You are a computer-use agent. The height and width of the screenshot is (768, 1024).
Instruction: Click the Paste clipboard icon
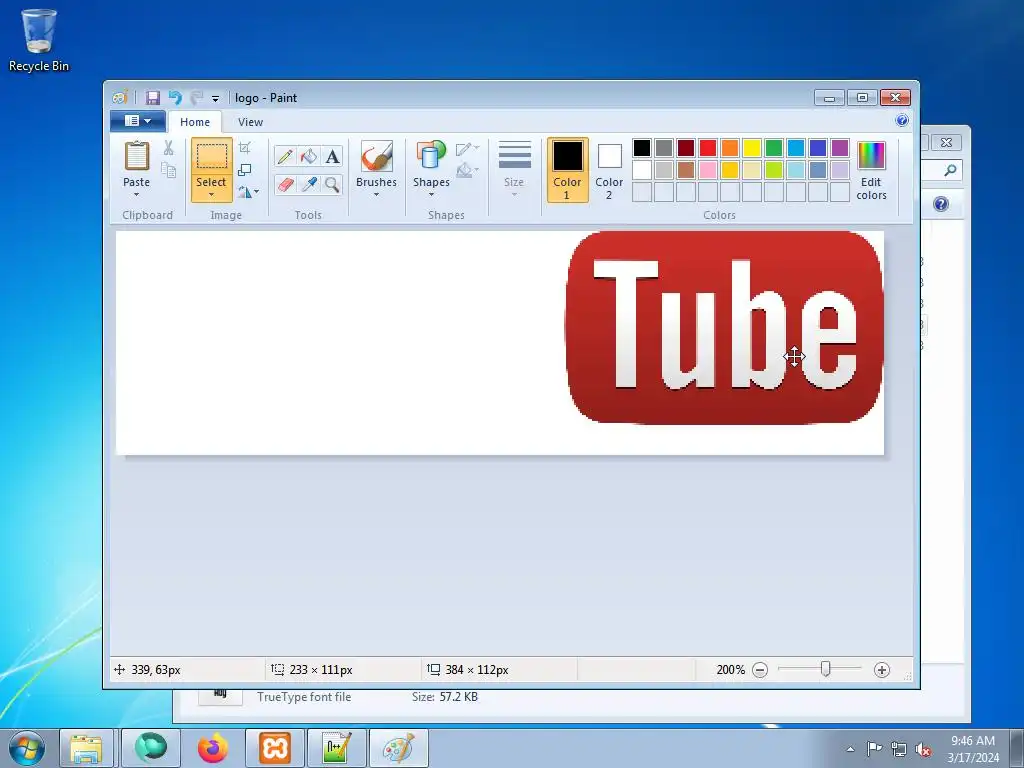pos(136,156)
